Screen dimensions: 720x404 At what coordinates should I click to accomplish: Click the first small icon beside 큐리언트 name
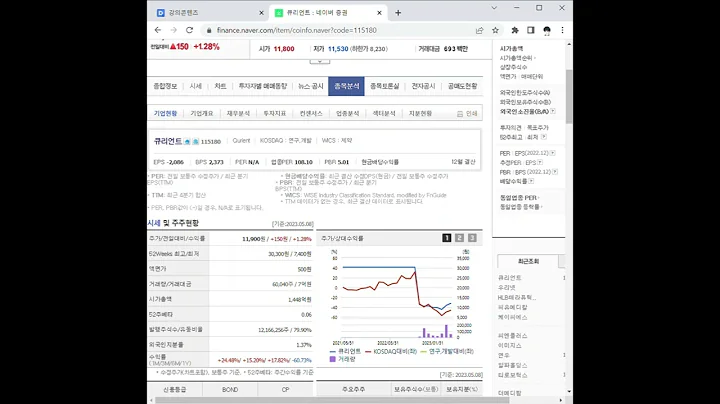click(x=187, y=141)
